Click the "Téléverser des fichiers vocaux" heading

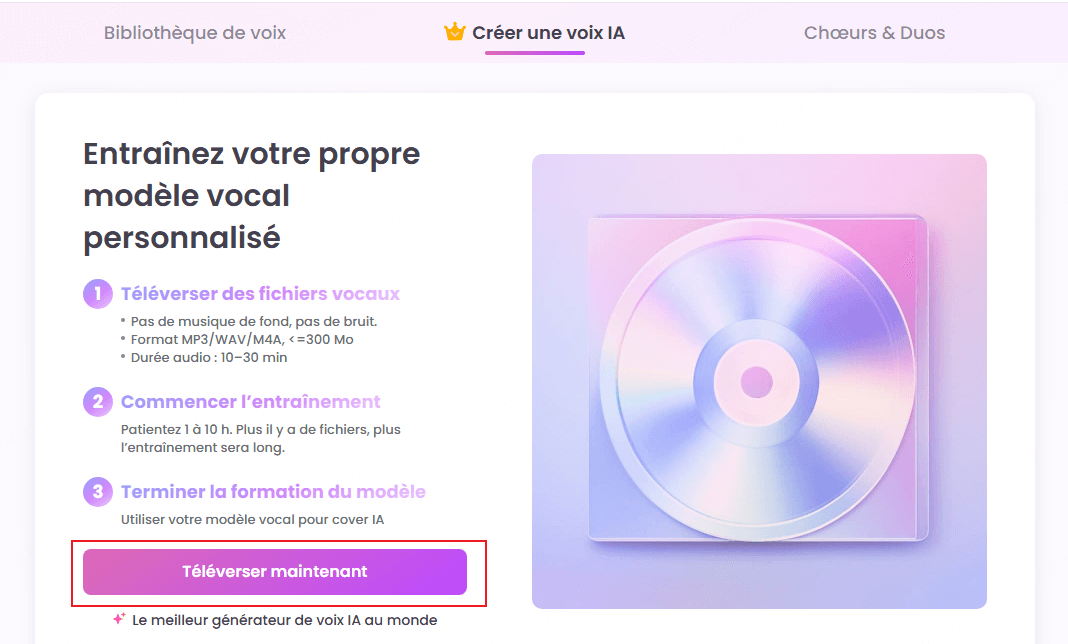pos(259,293)
